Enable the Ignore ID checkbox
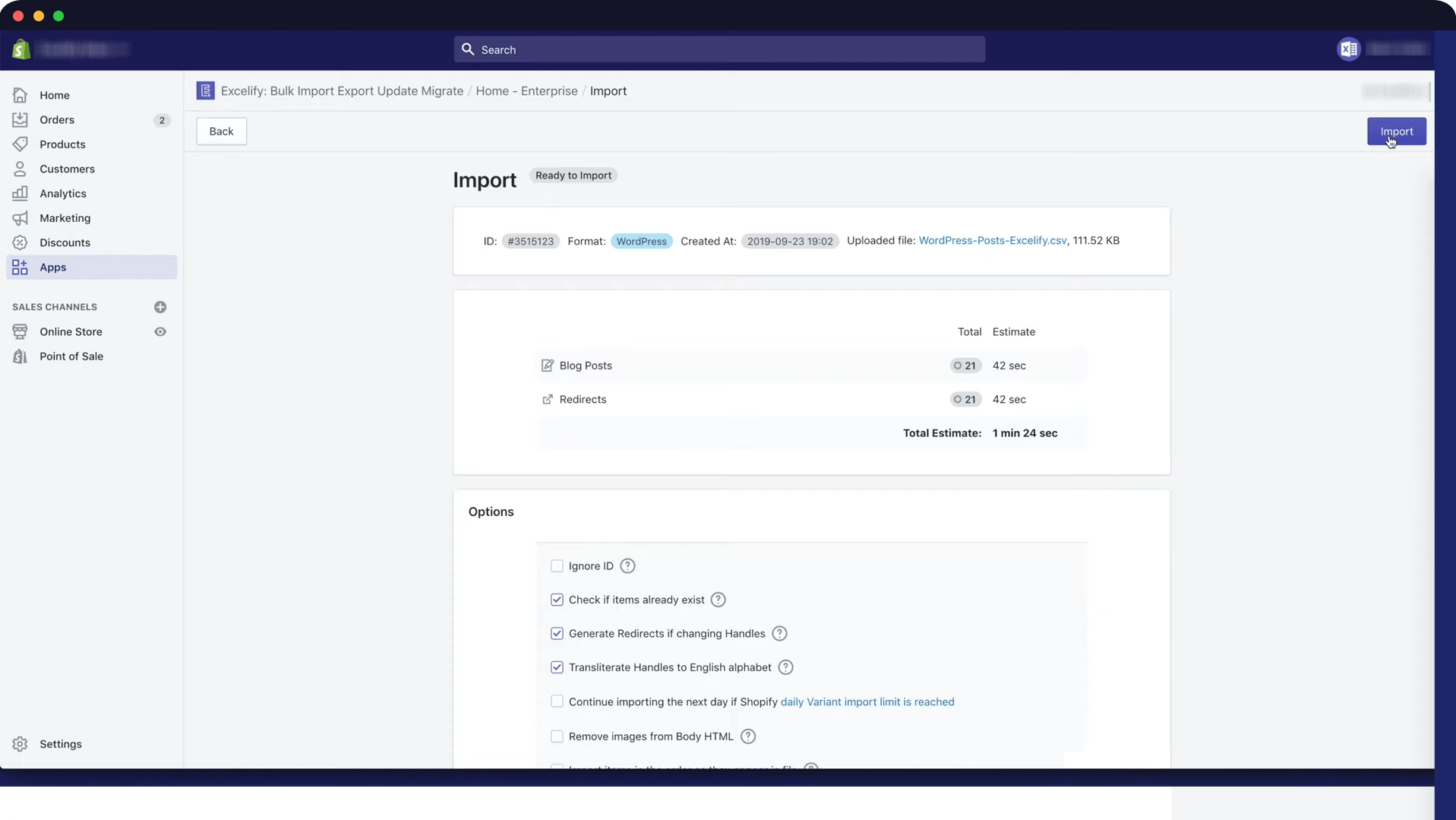Viewport: 1456px width, 820px height. 557,566
